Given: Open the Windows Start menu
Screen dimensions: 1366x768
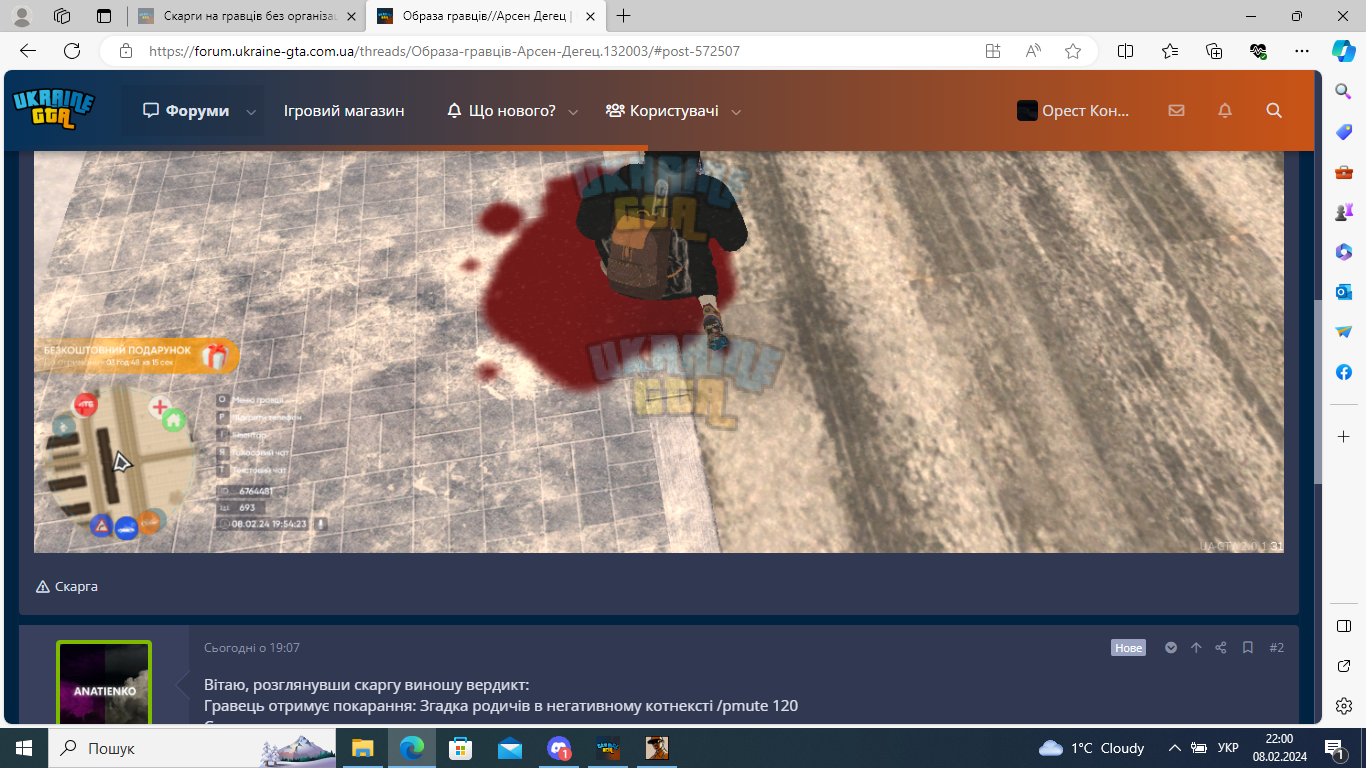Looking at the screenshot, I should point(24,748).
